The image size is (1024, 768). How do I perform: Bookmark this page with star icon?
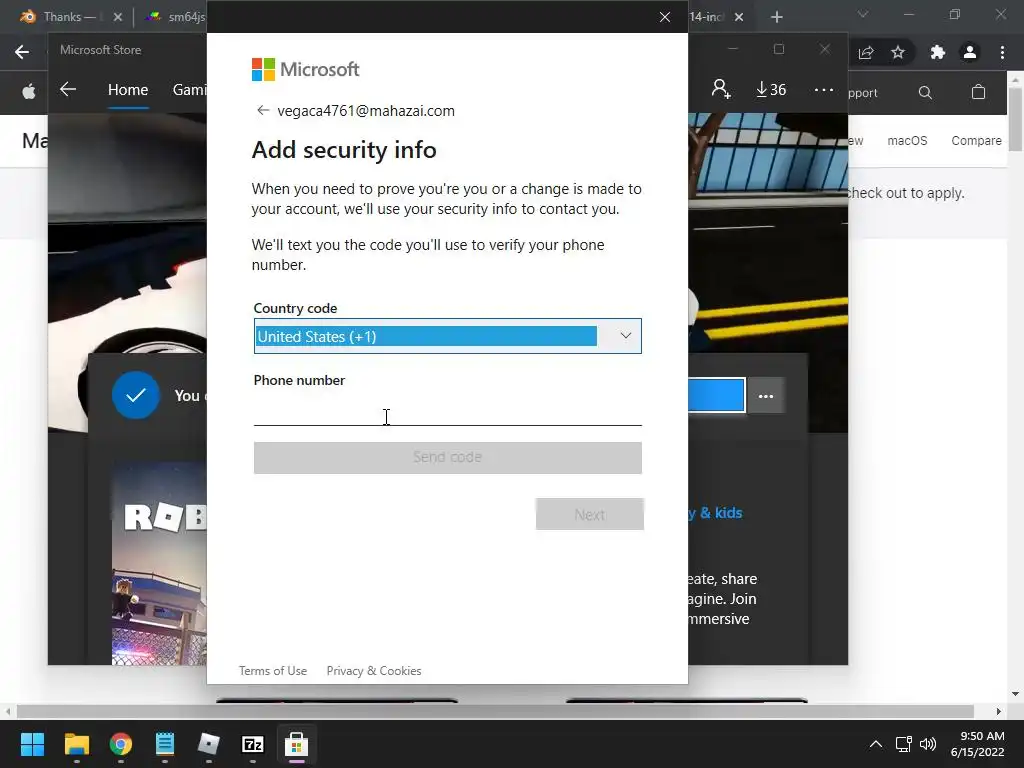point(898,52)
